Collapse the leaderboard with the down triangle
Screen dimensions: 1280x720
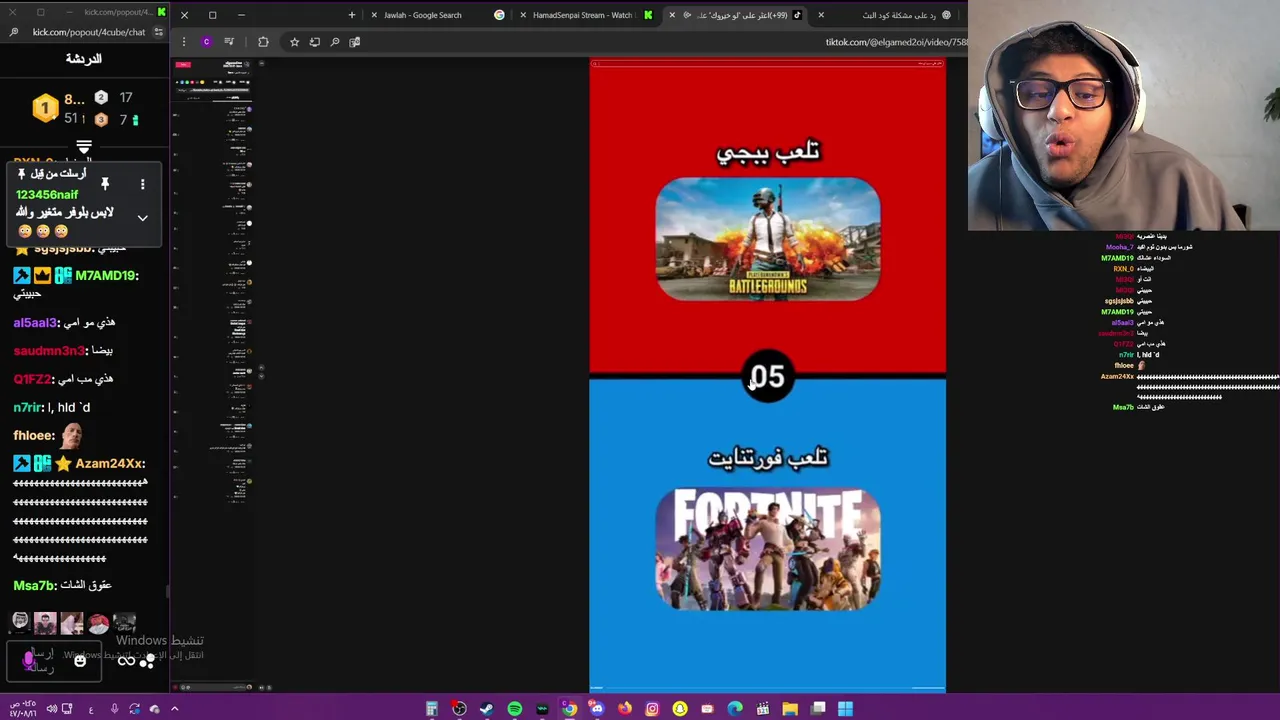pyautogui.click(x=84, y=148)
